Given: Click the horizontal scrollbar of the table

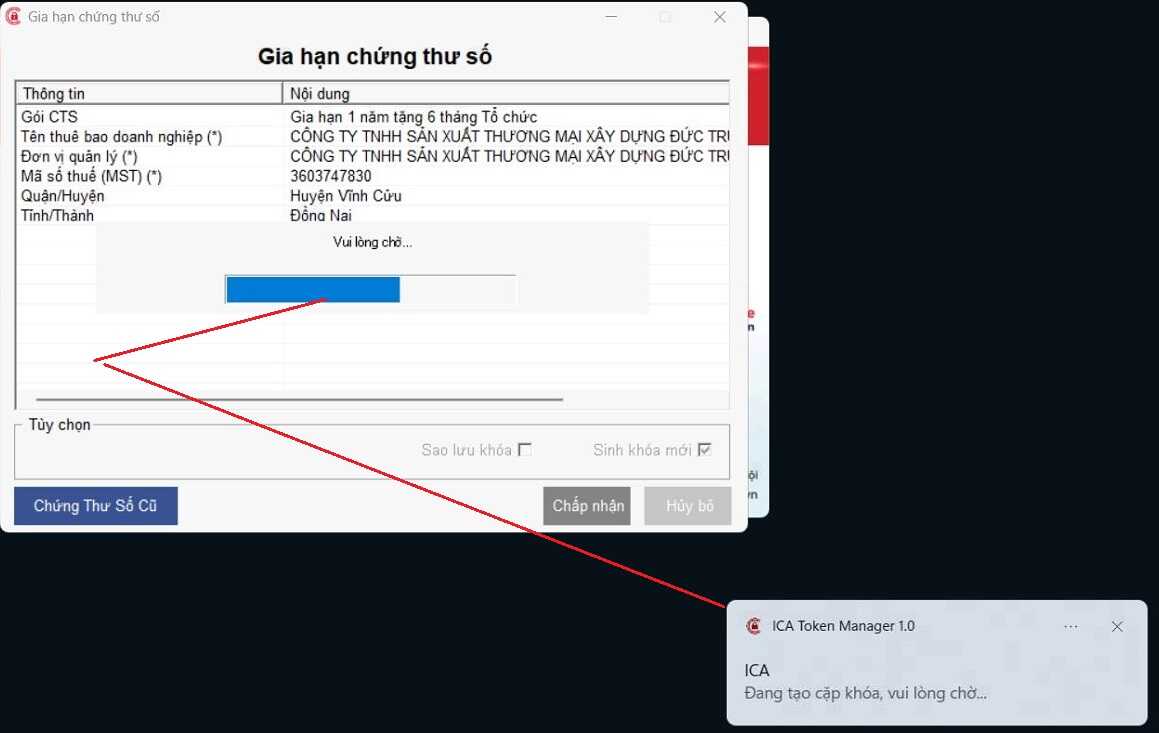Looking at the screenshot, I should [299, 399].
